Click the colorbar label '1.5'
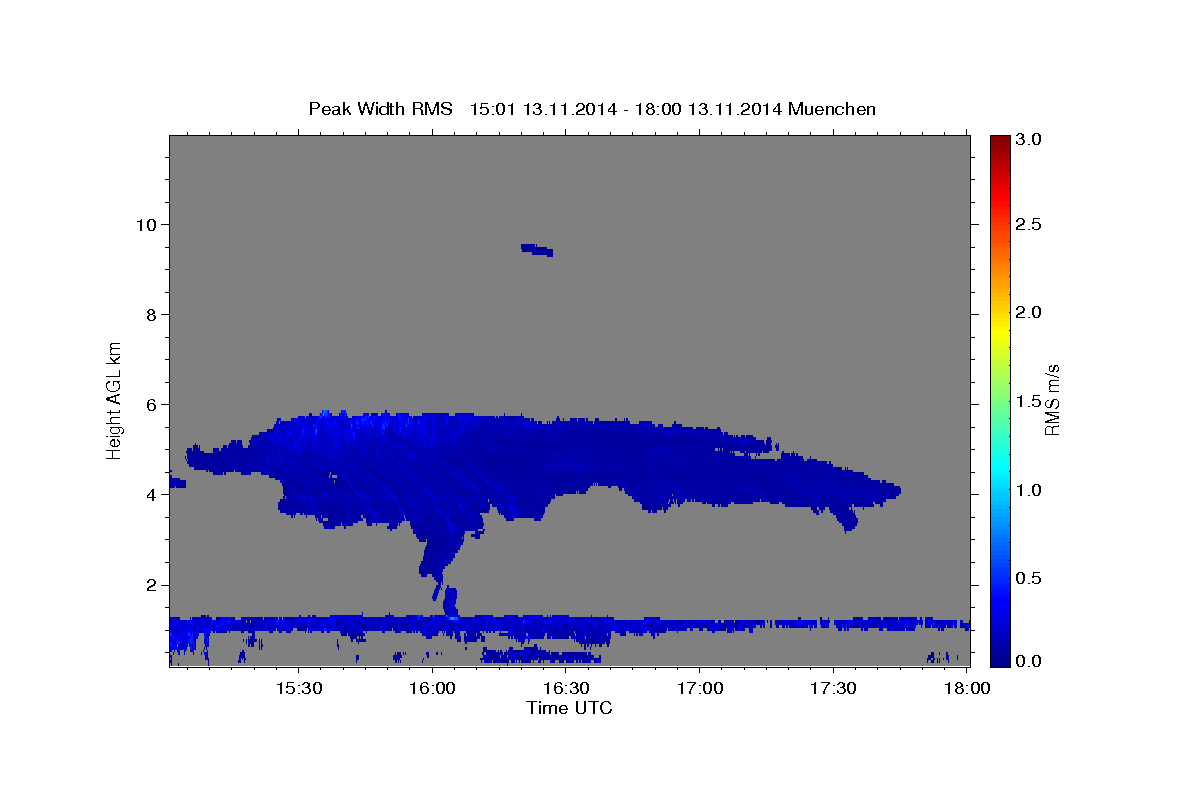This screenshot has height=800, width=1200. [1030, 401]
